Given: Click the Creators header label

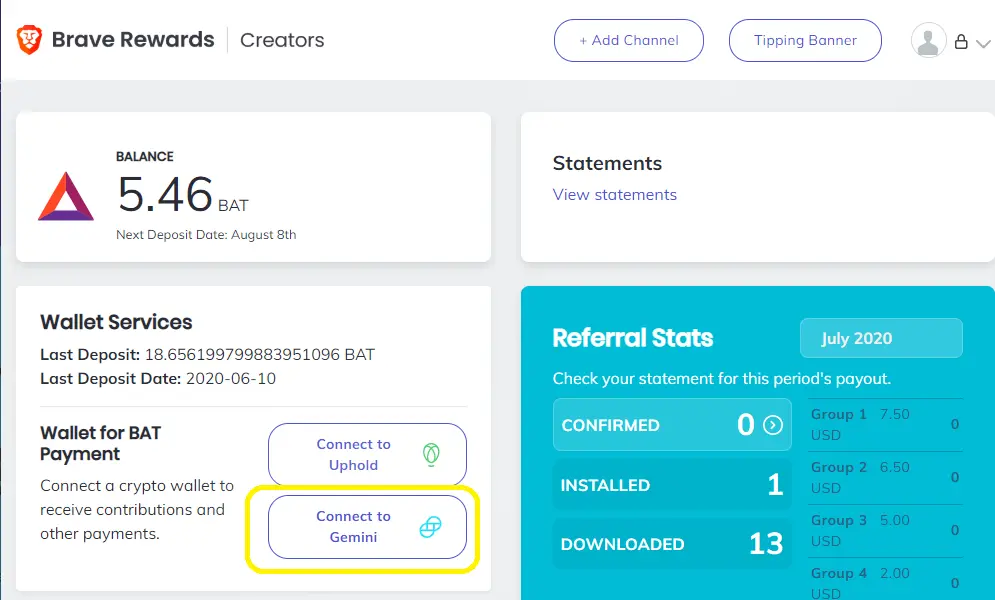Looking at the screenshot, I should (282, 40).
